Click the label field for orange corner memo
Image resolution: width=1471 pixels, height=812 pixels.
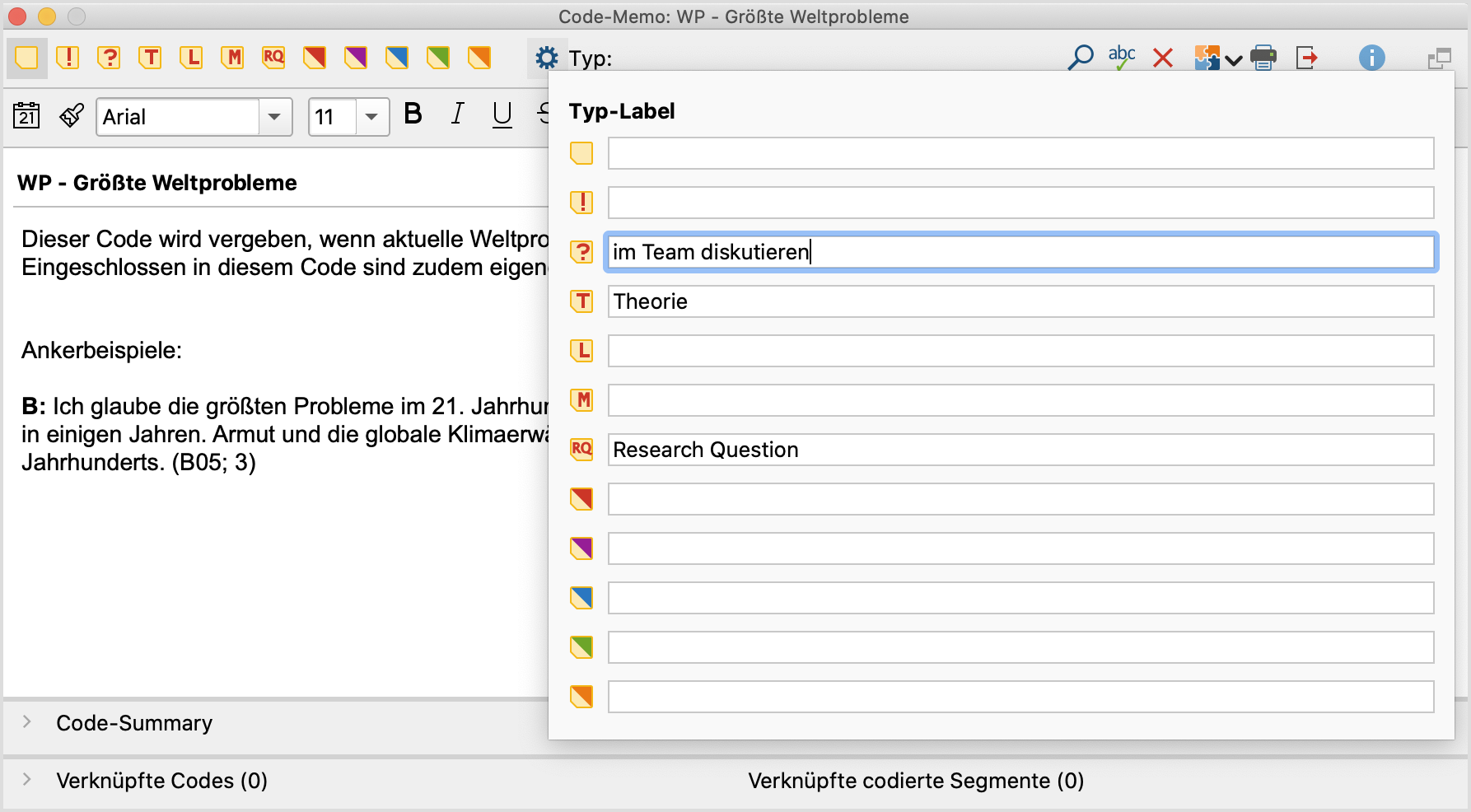[1021, 697]
